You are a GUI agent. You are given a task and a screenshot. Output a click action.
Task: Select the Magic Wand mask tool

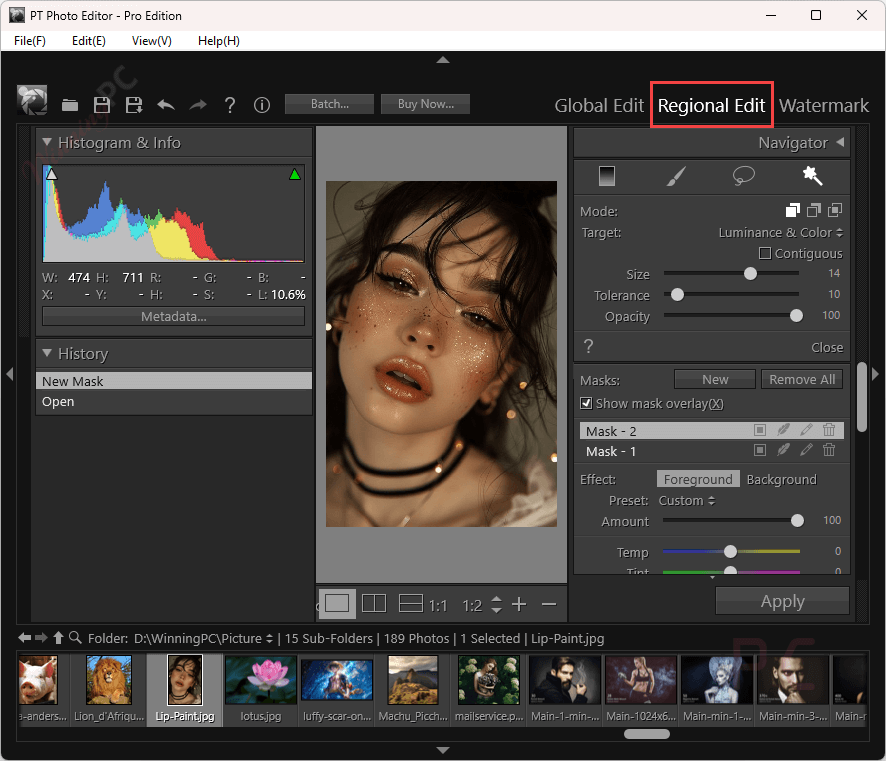pos(813,176)
